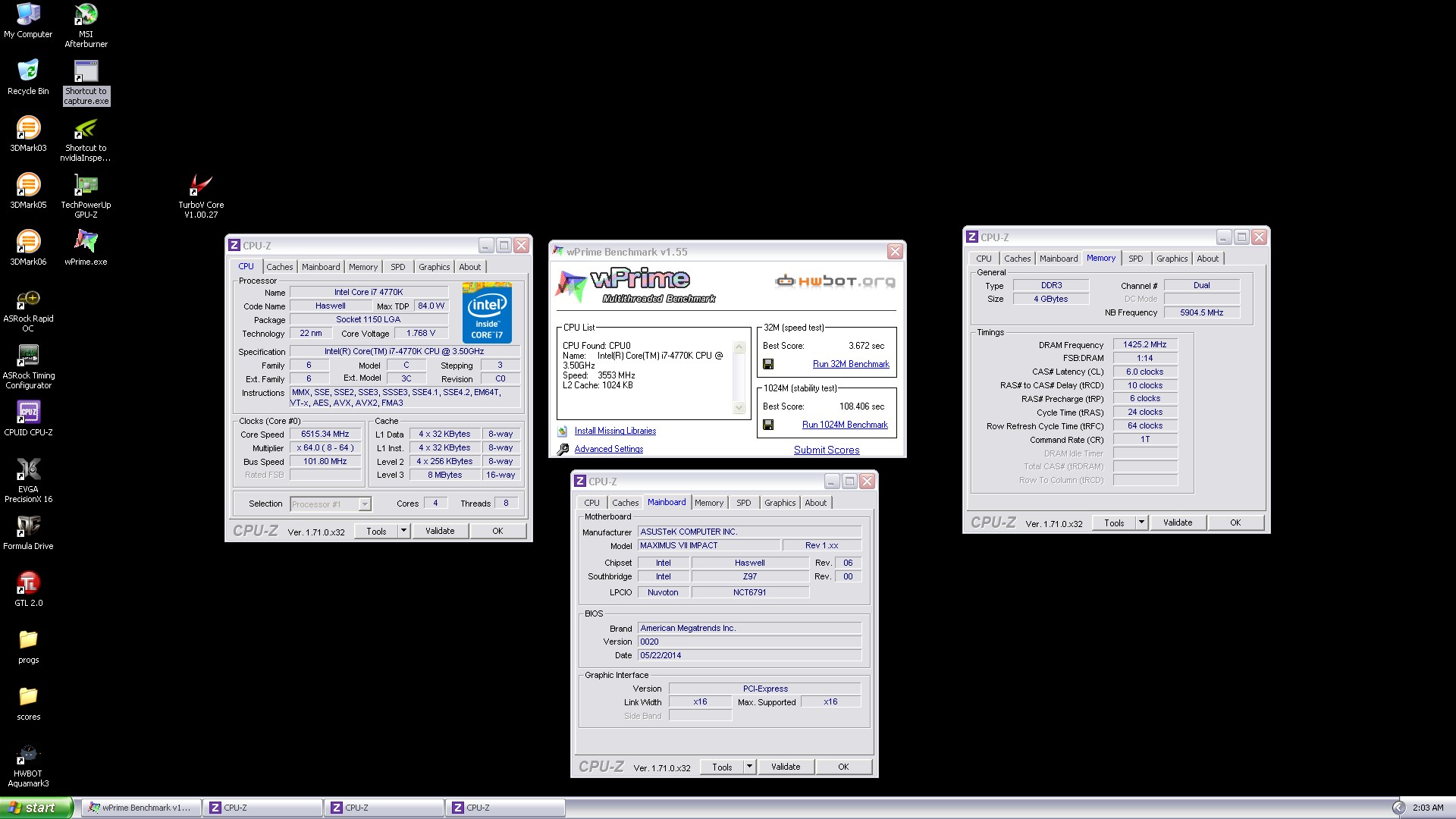Click the wrench icon beside Advanced Settings
Image resolution: width=1456 pixels, height=819 pixels.
coord(563,450)
